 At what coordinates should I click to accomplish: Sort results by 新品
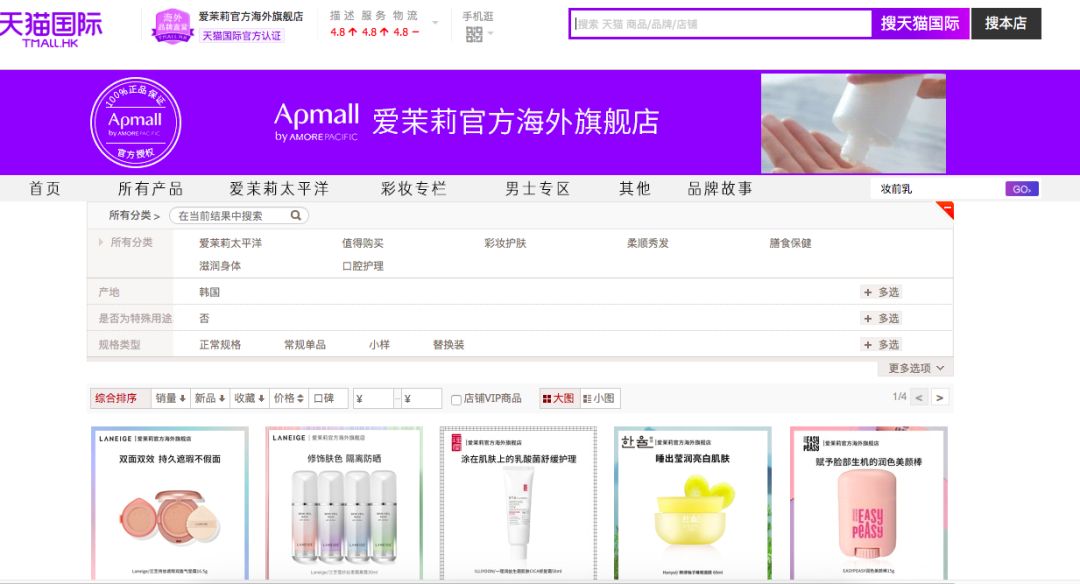(x=209, y=398)
